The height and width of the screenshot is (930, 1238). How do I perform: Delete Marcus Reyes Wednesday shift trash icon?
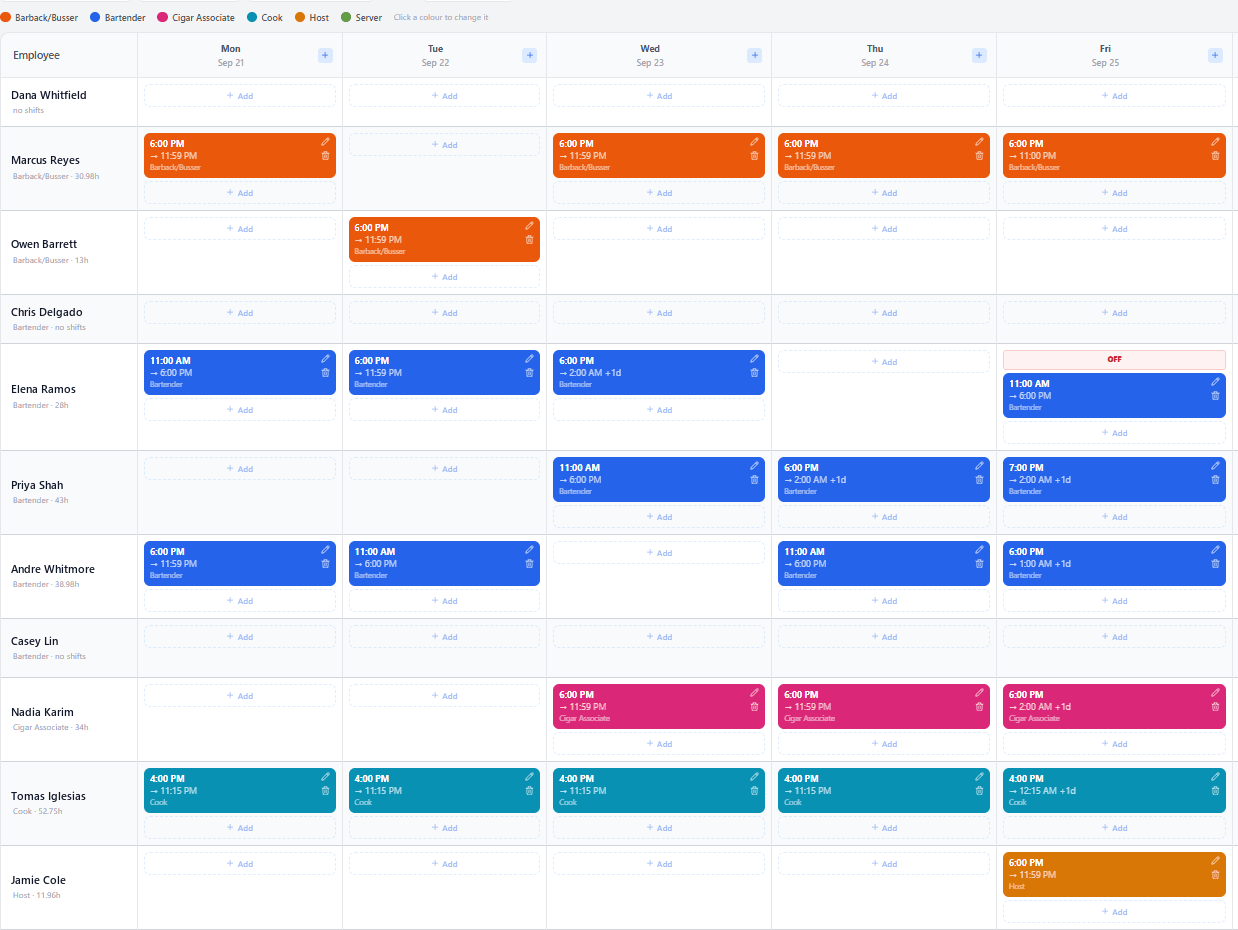[x=754, y=156]
